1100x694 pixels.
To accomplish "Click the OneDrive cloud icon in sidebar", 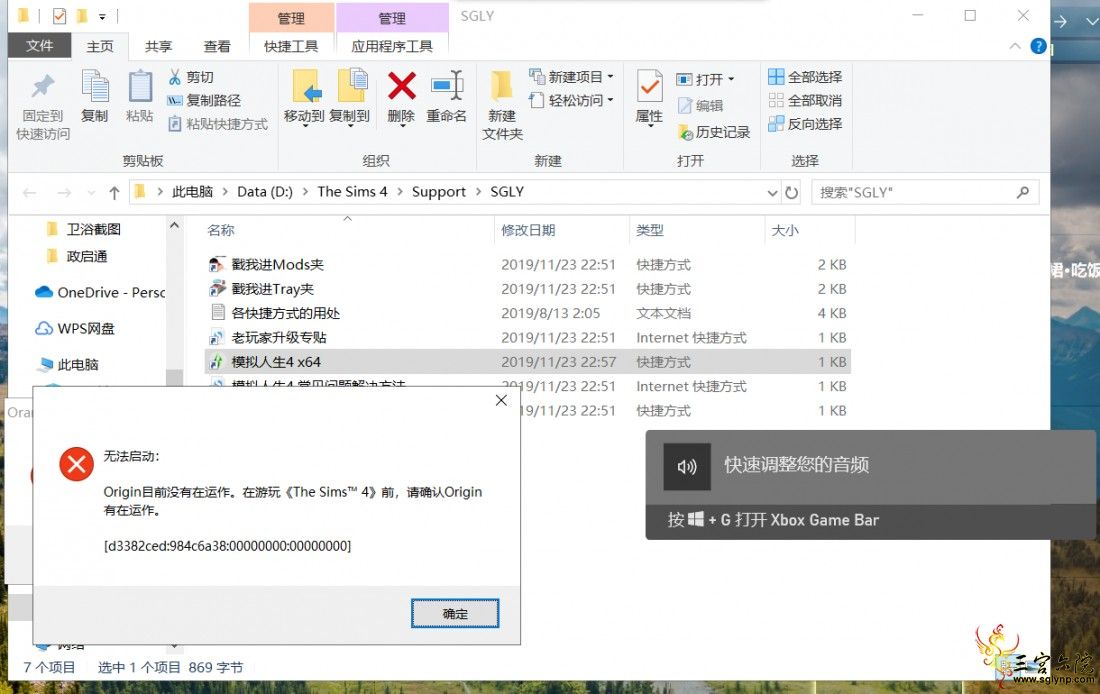I will [x=44, y=292].
